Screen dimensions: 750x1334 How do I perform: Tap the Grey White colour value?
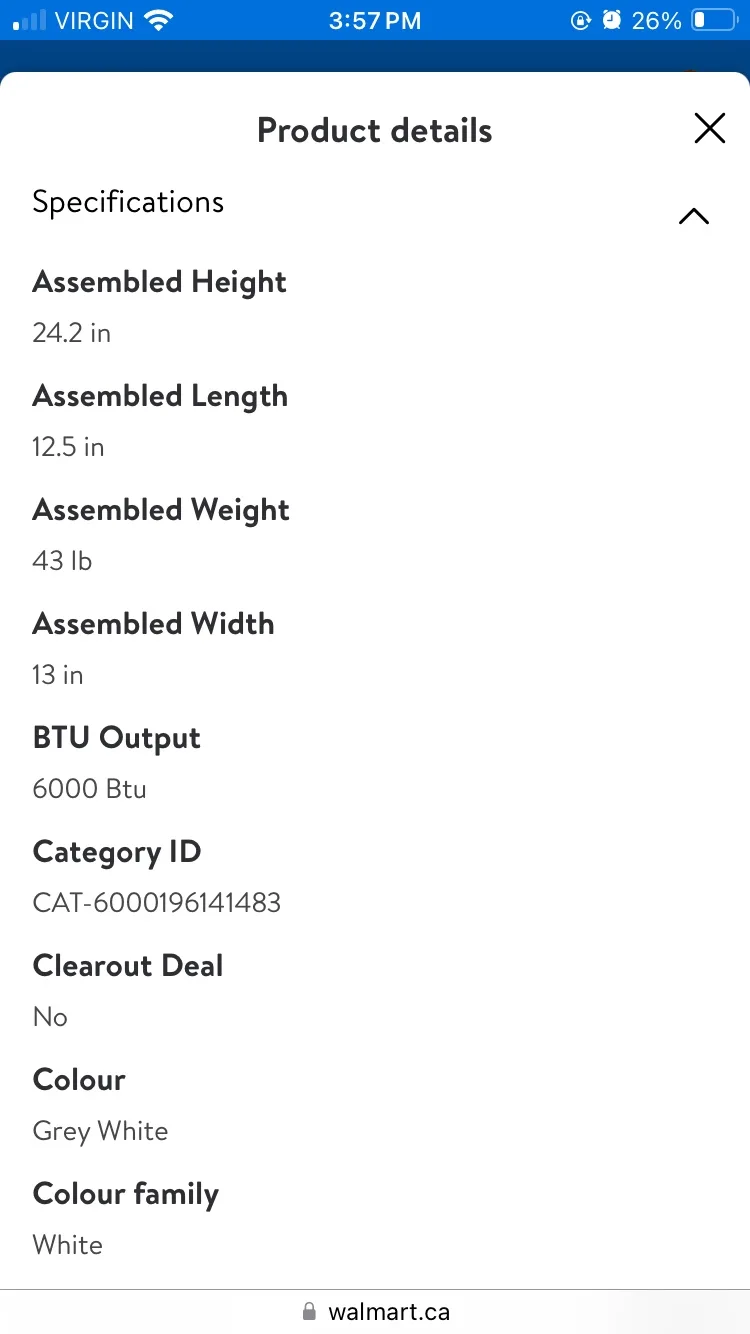(100, 1131)
